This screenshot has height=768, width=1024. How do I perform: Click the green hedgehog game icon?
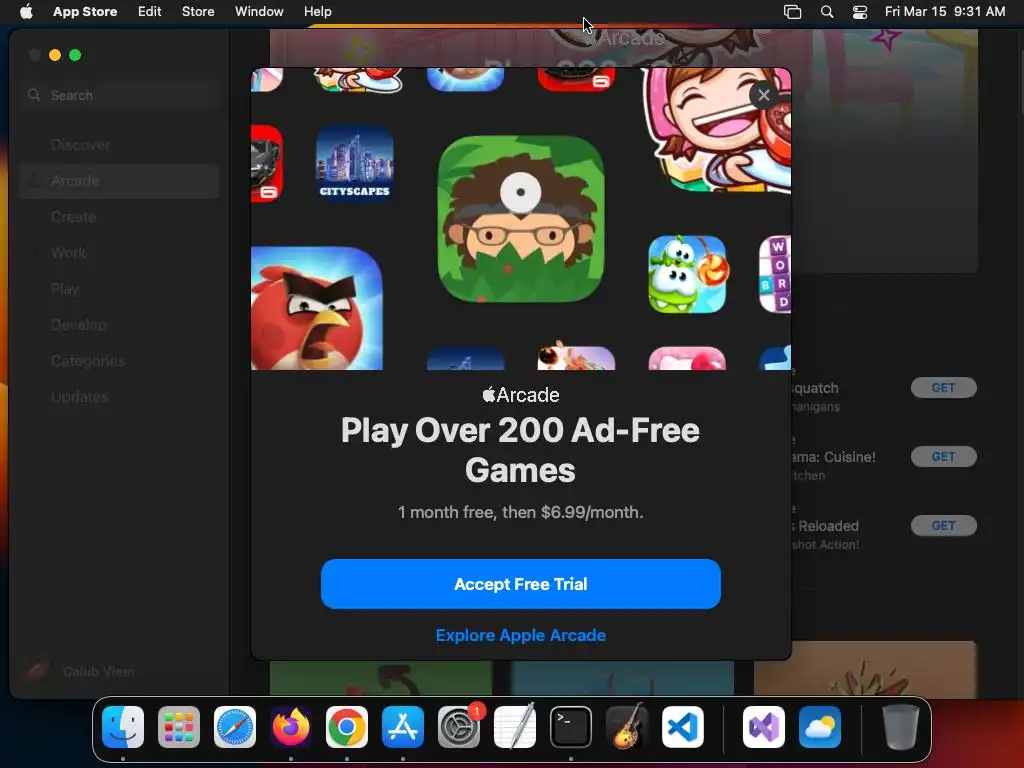pos(520,219)
